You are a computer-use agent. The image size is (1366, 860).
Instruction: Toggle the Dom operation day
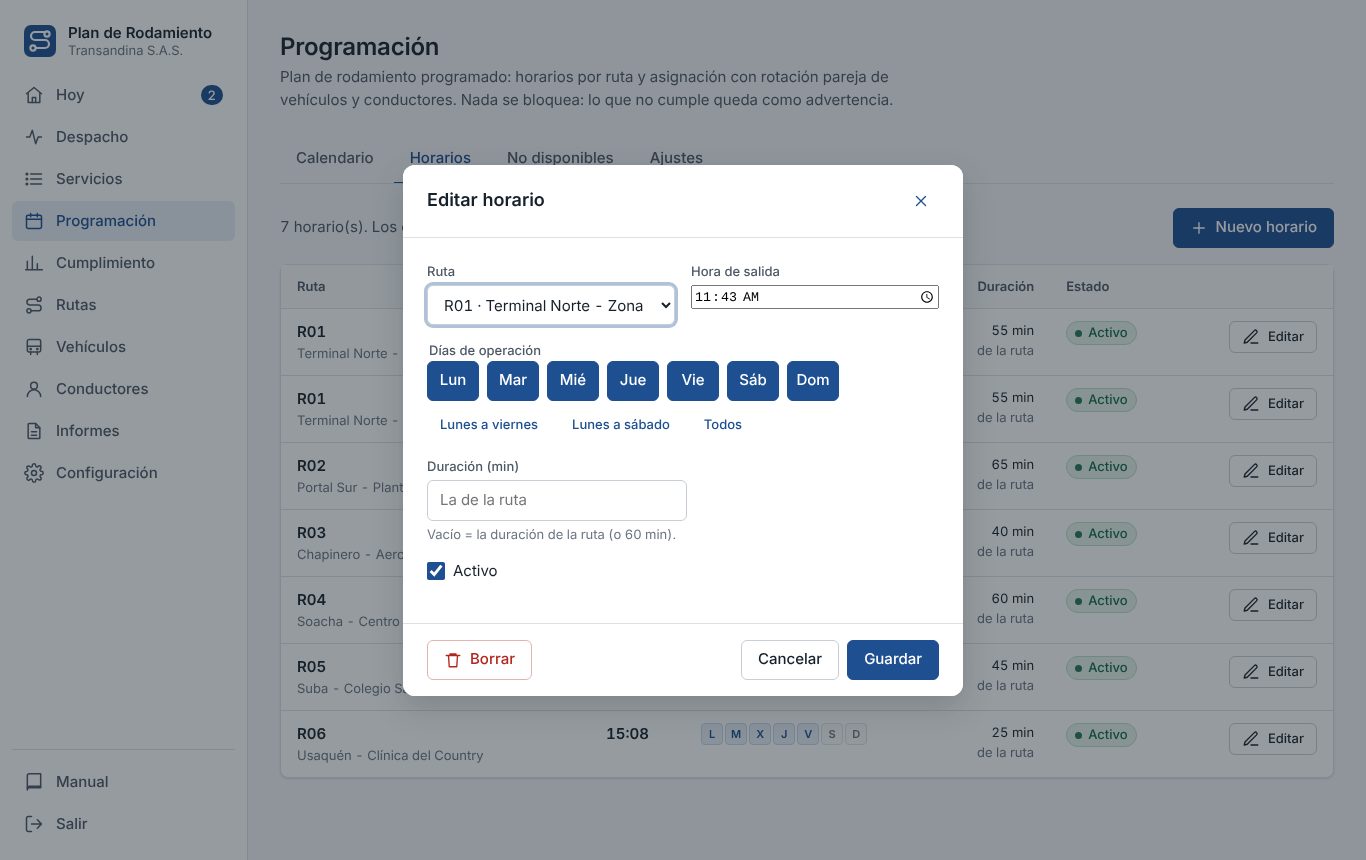click(813, 381)
